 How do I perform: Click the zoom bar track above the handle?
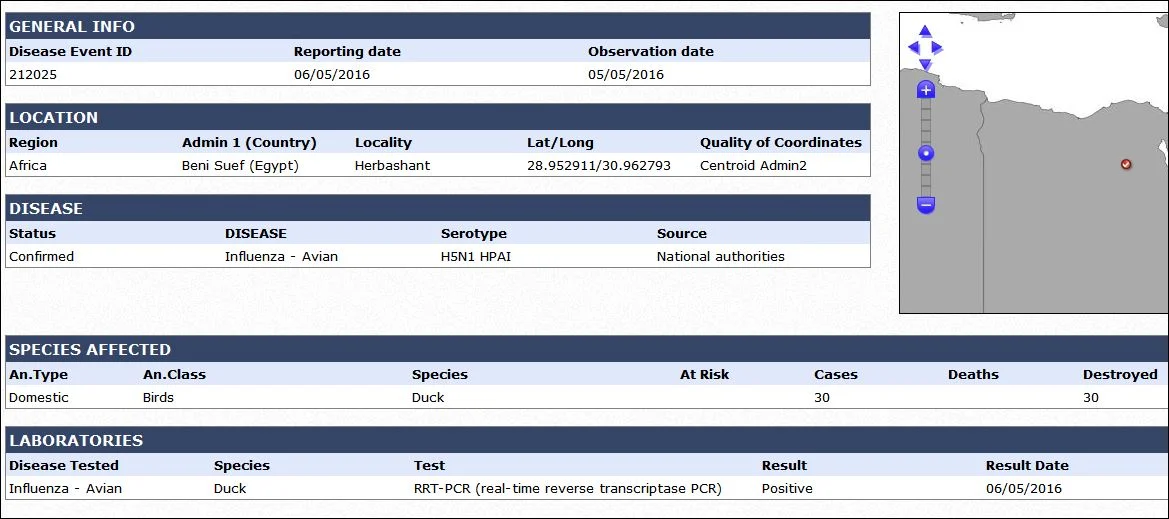pos(925,122)
